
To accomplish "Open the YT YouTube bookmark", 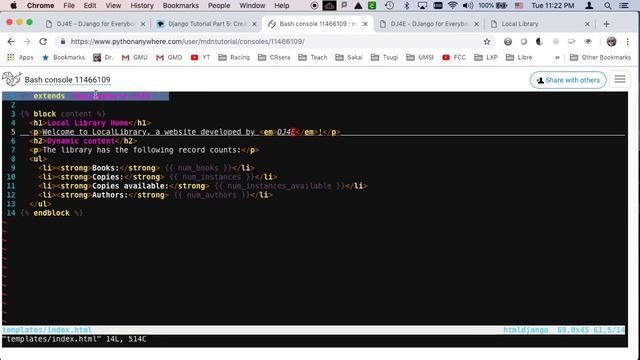I will (200, 58).
